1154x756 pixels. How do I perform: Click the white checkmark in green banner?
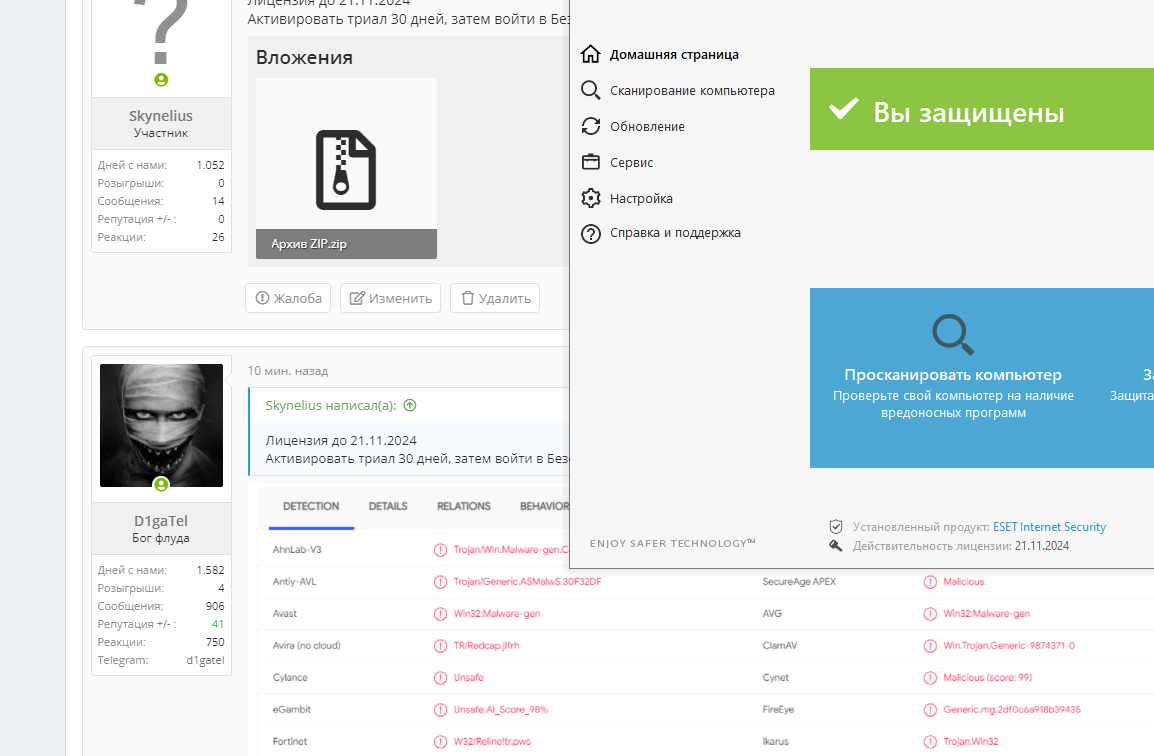point(843,109)
